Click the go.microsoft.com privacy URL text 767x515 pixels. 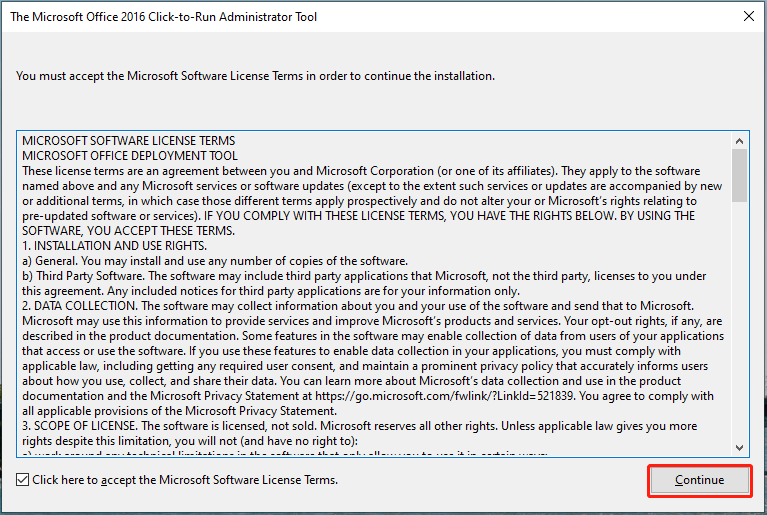click(x=444, y=396)
